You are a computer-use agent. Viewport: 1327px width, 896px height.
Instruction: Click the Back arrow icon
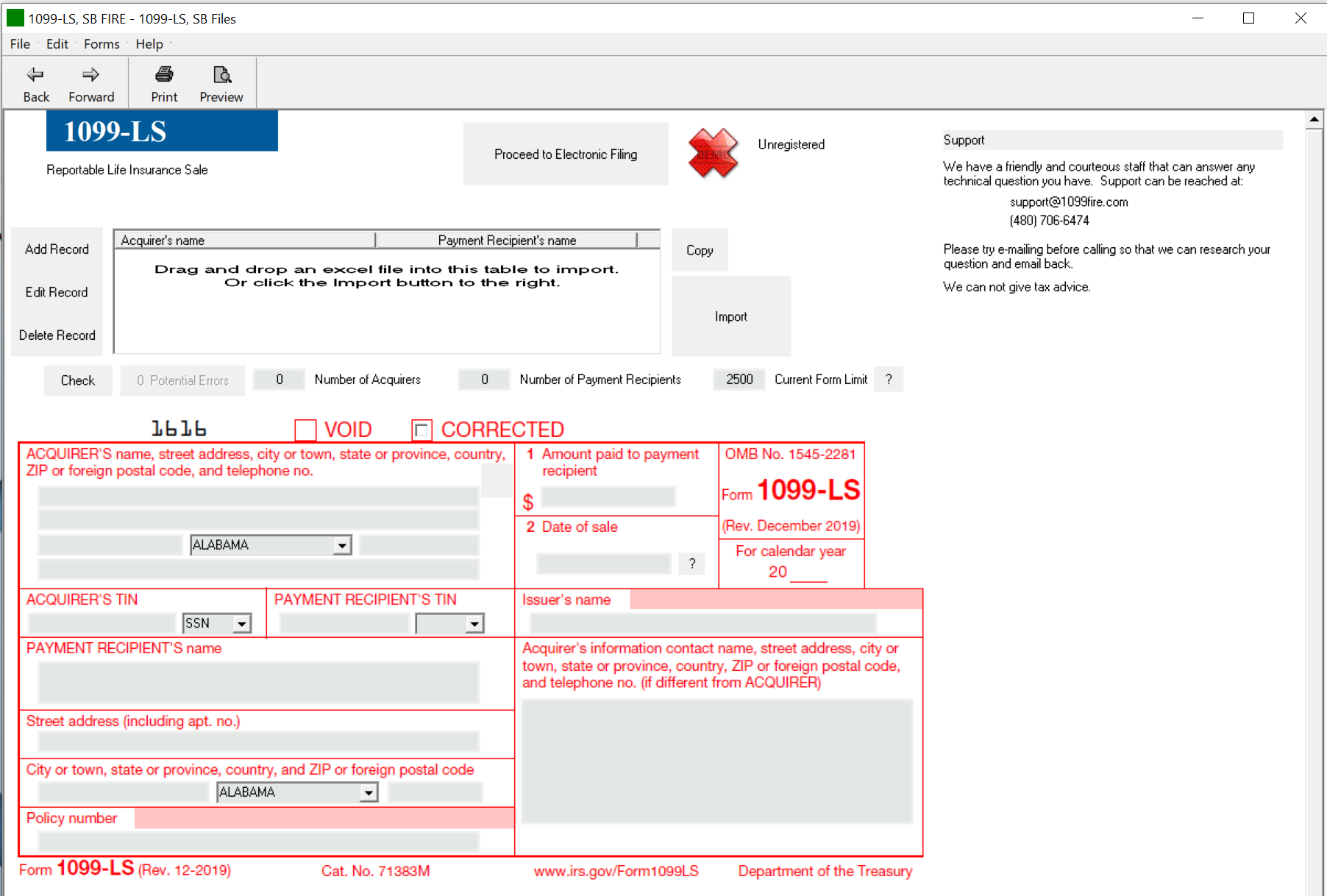click(35, 75)
